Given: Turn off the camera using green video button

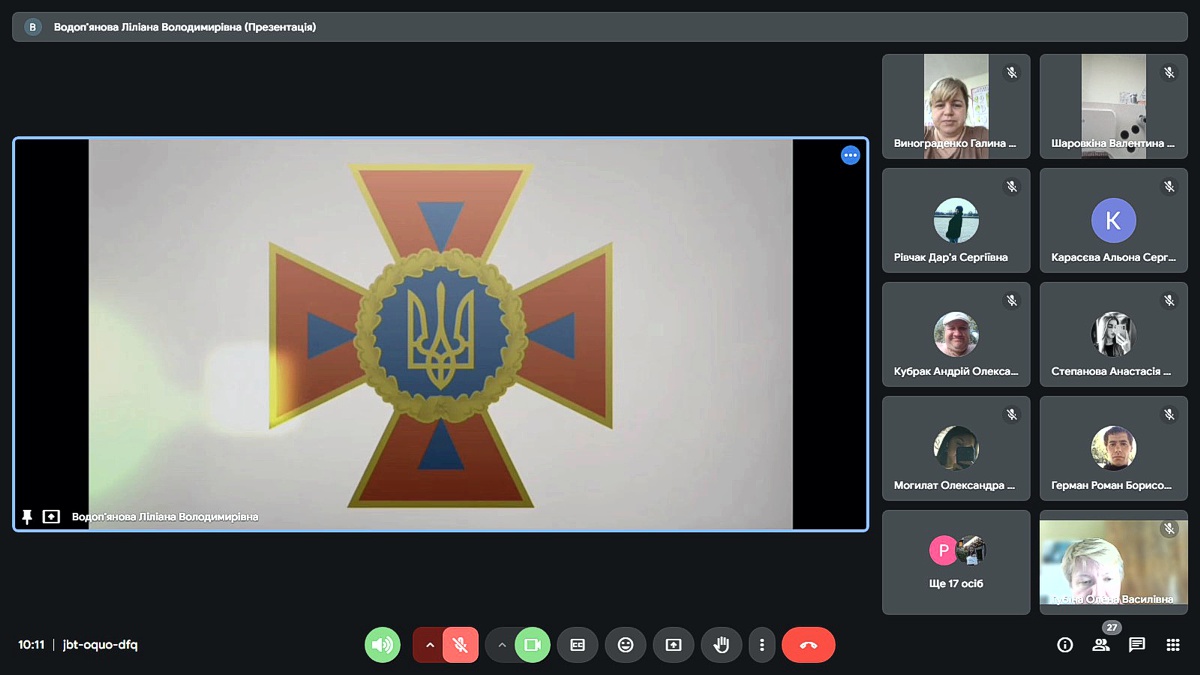Looking at the screenshot, I should [532, 645].
